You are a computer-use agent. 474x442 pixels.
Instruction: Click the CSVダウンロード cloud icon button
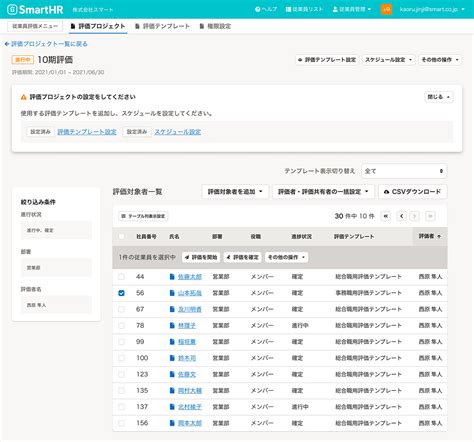(x=412, y=192)
